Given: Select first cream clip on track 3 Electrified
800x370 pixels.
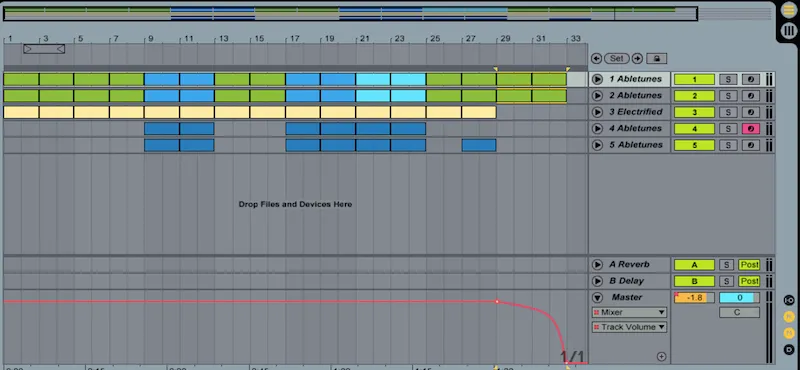Looking at the screenshot, I should (21, 112).
